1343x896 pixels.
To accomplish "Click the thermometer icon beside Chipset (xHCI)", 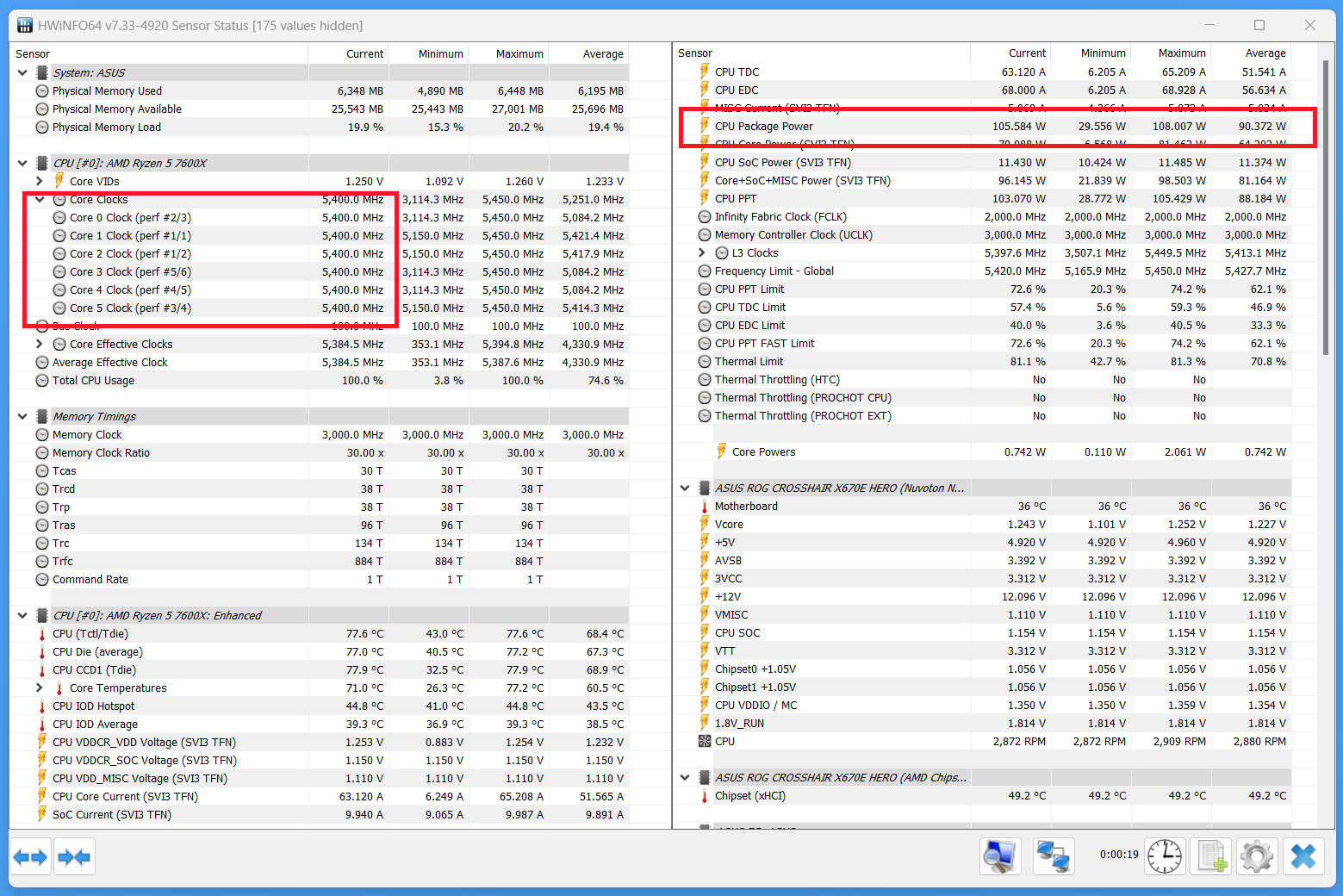I will coord(705,795).
